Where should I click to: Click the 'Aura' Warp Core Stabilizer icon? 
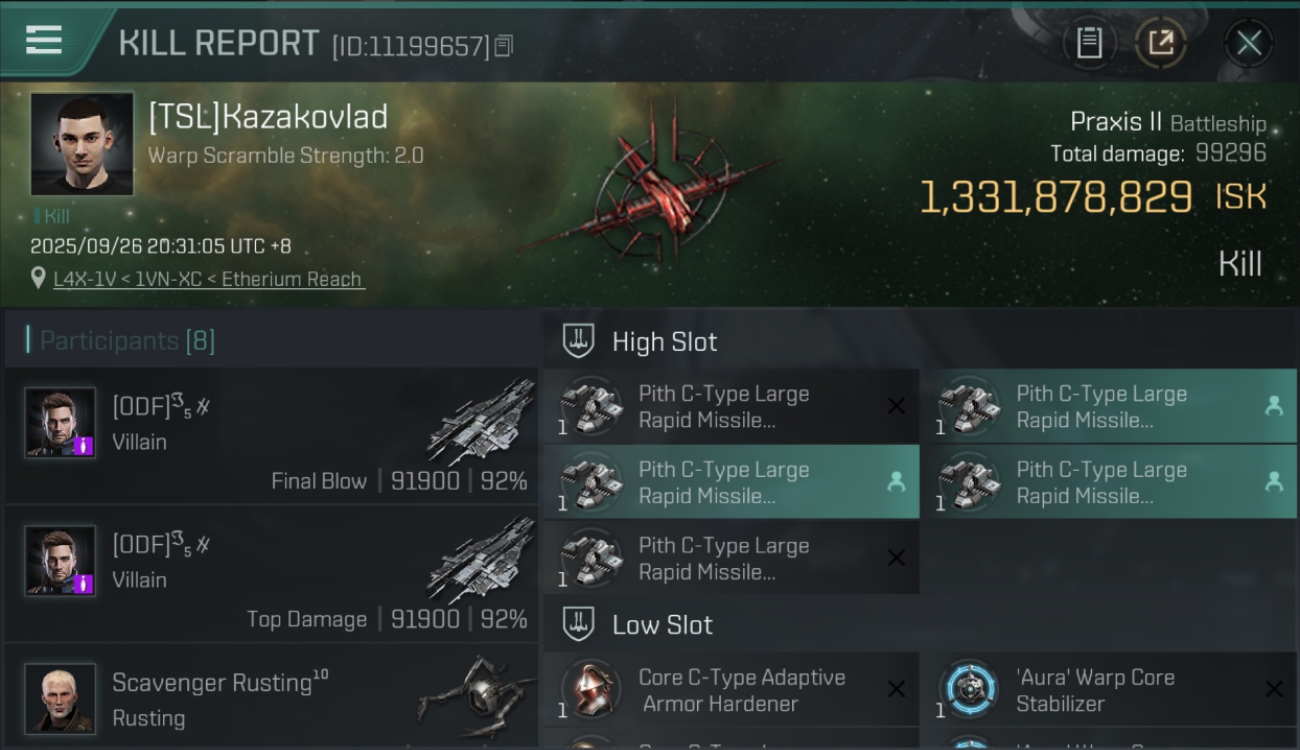[969, 690]
